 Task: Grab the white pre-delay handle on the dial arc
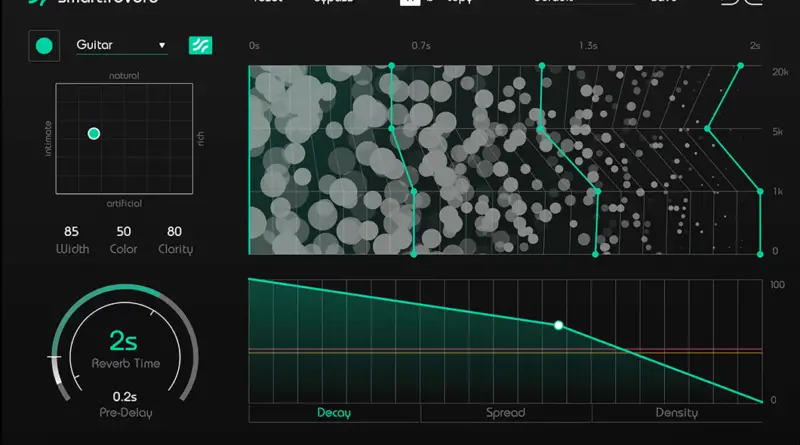(55, 357)
